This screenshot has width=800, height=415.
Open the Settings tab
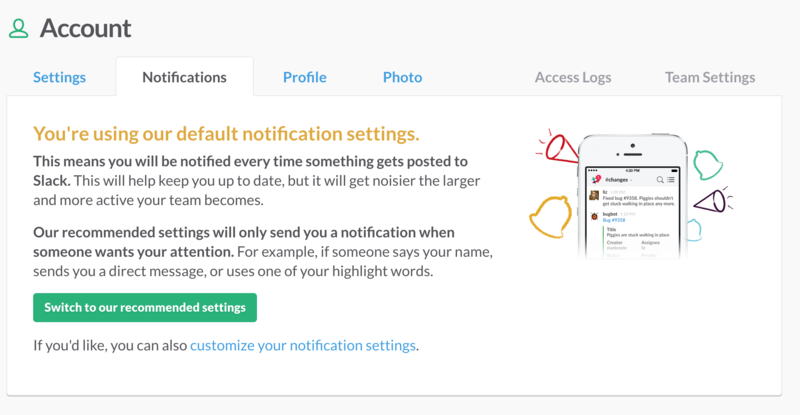click(x=59, y=77)
